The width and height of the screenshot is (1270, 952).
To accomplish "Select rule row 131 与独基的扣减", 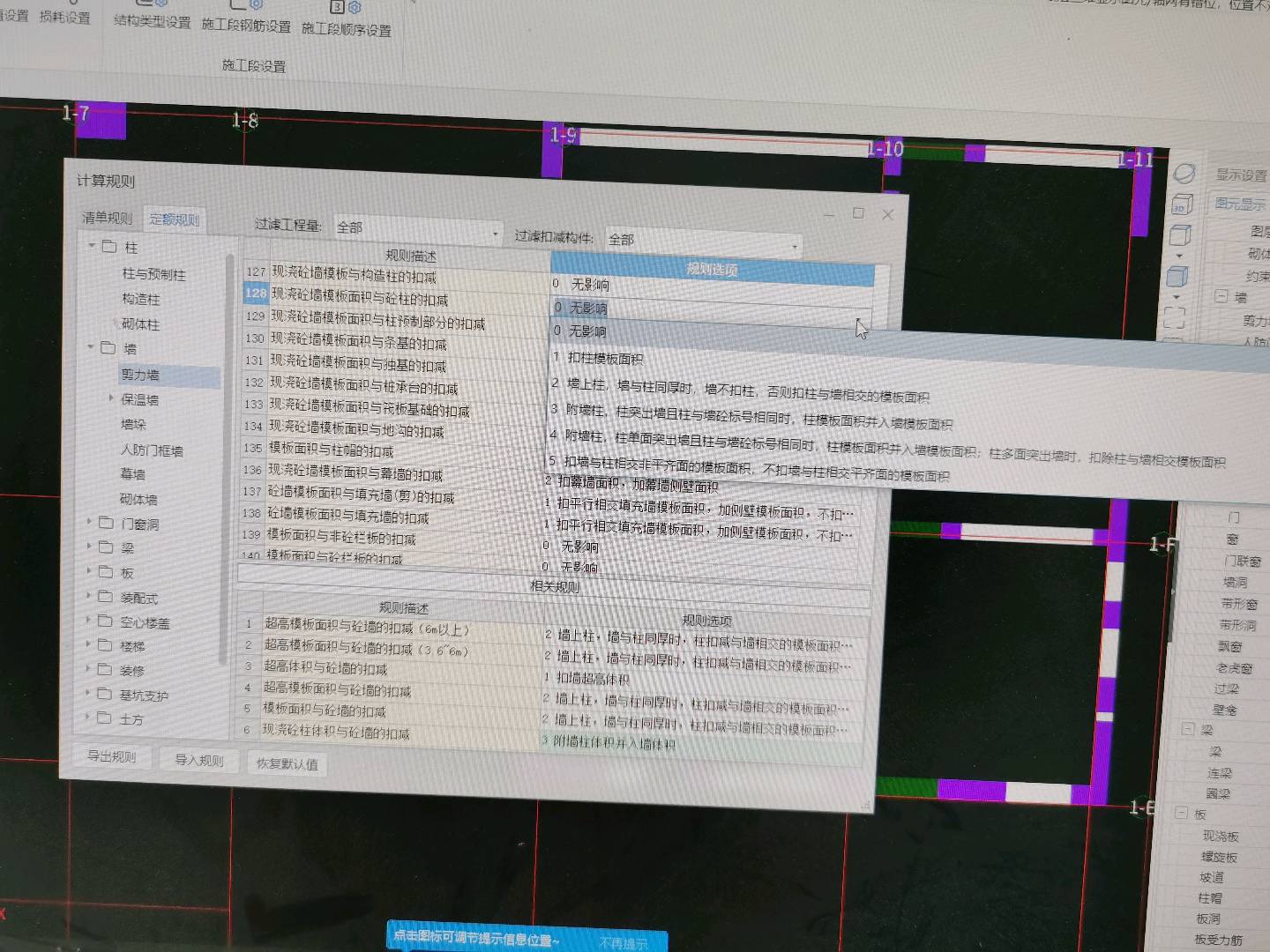I will pos(394,363).
